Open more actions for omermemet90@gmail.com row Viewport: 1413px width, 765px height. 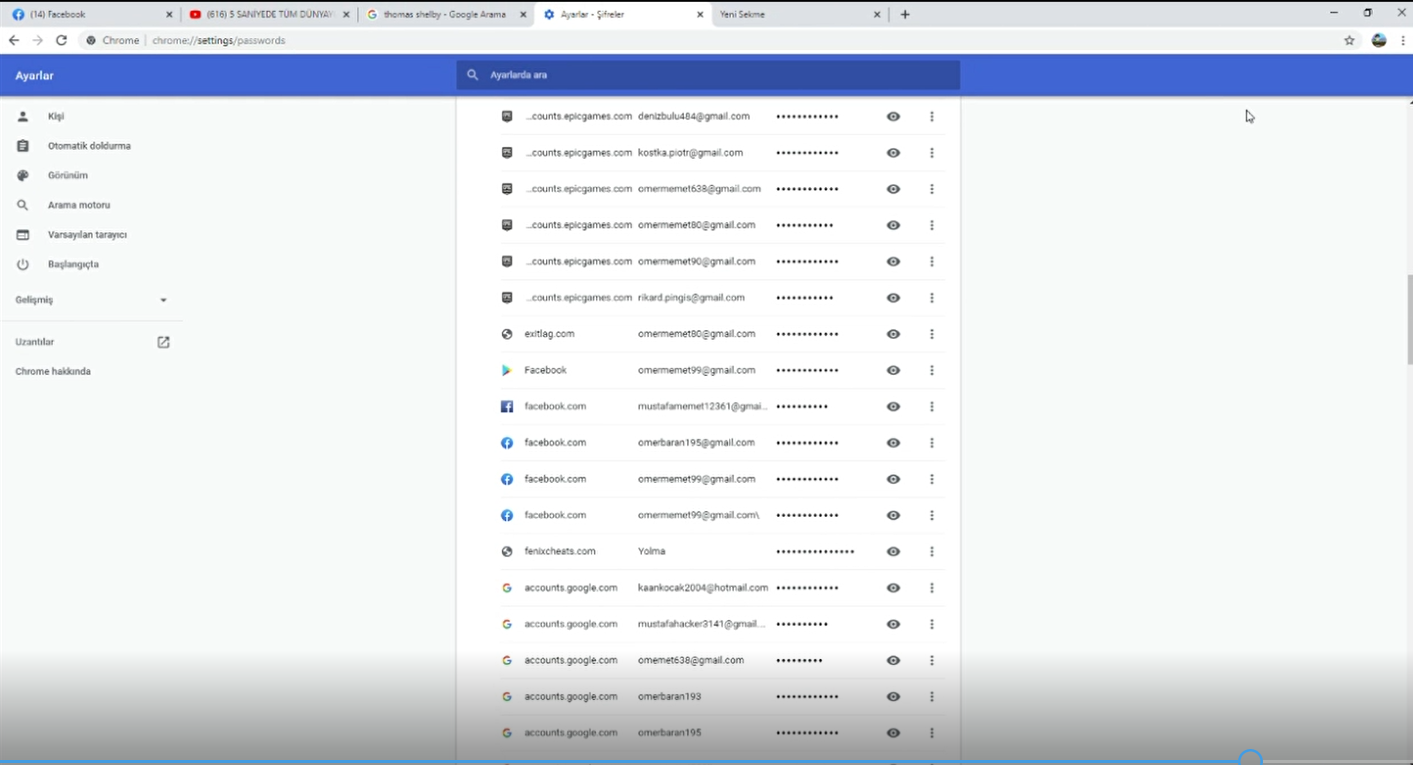[x=932, y=261]
